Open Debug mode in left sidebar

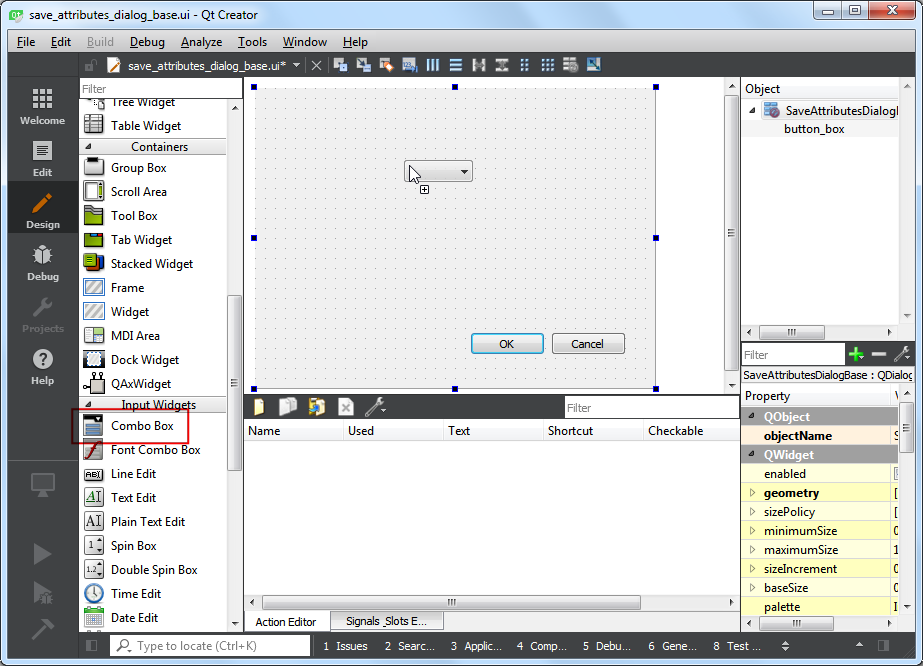coord(42,262)
